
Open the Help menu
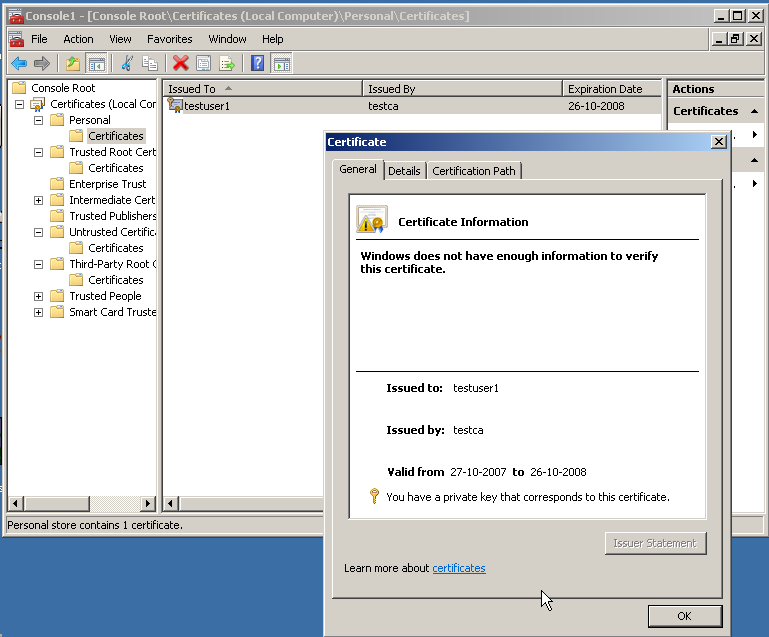tap(273, 39)
